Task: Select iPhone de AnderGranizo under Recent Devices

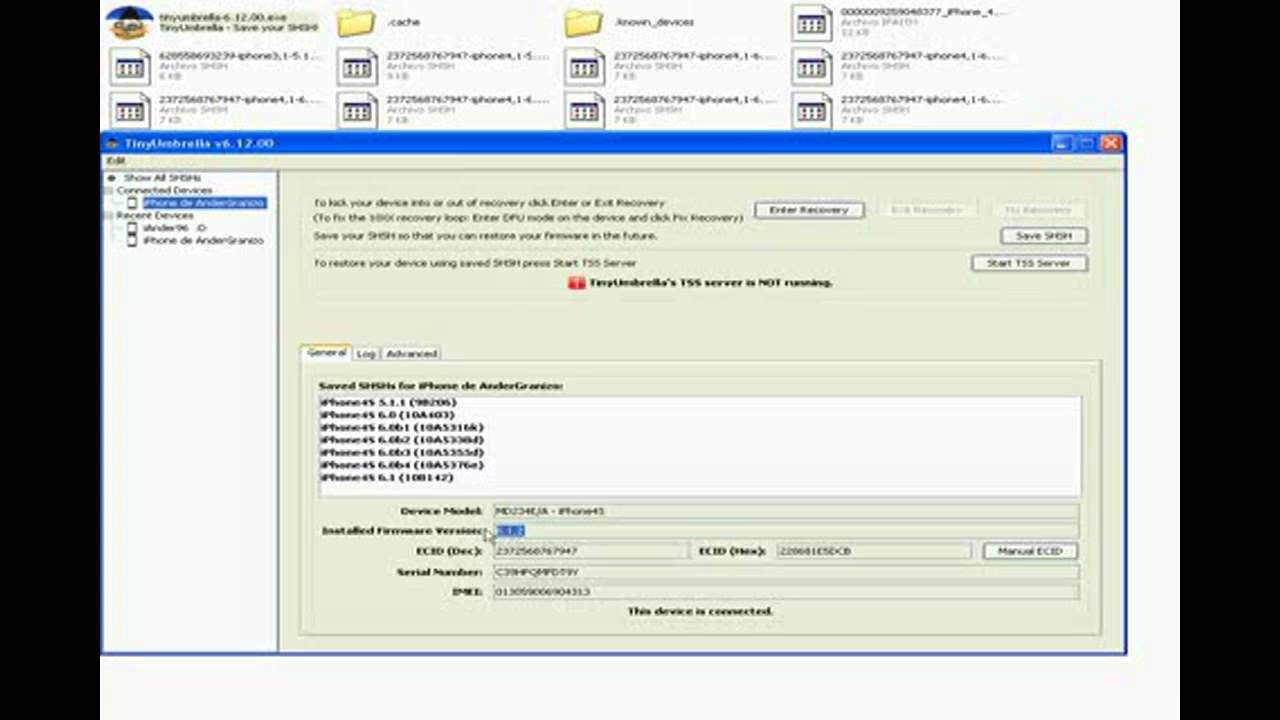Action: [203, 240]
